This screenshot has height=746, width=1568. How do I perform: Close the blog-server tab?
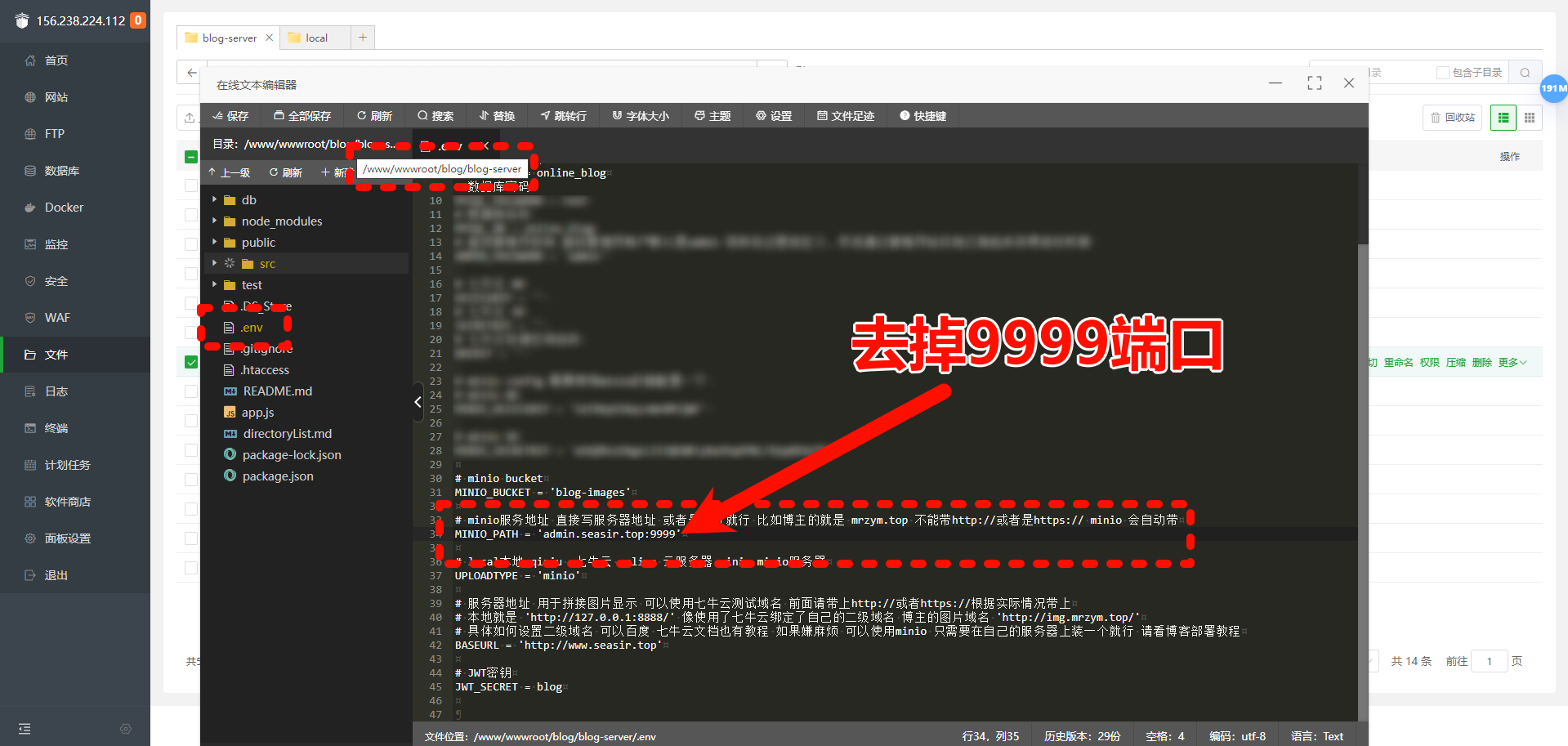click(269, 38)
